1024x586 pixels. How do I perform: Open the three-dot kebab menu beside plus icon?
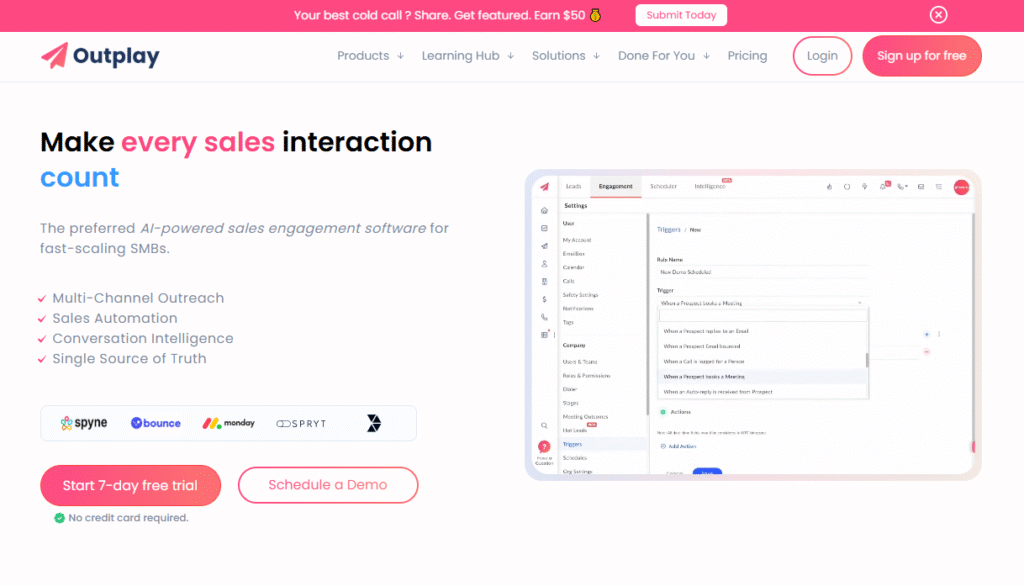click(x=939, y=334)
